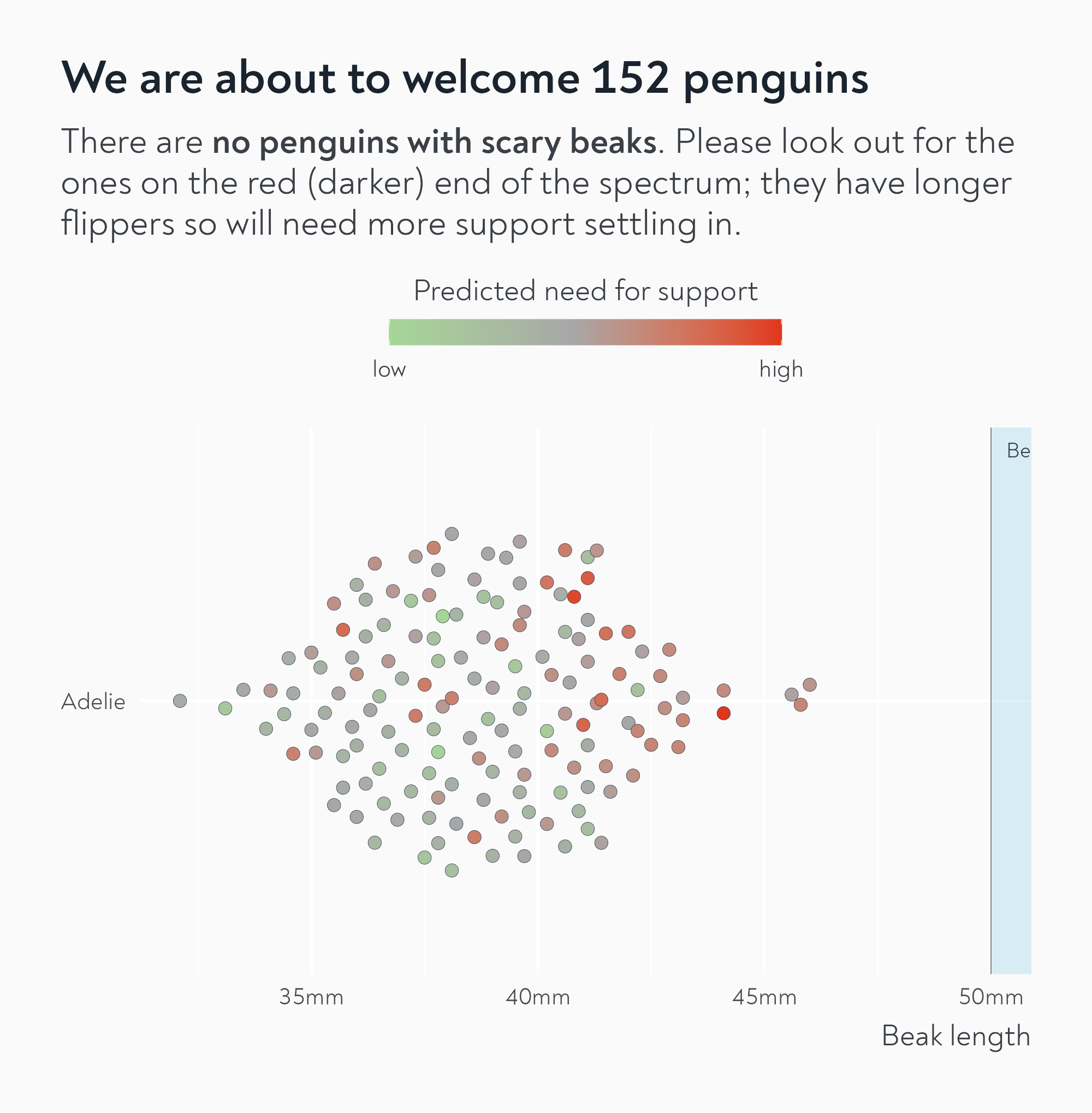Click the leftmost gray penguin dot
The image size is (1092, 1113).
tap(180, 701)
